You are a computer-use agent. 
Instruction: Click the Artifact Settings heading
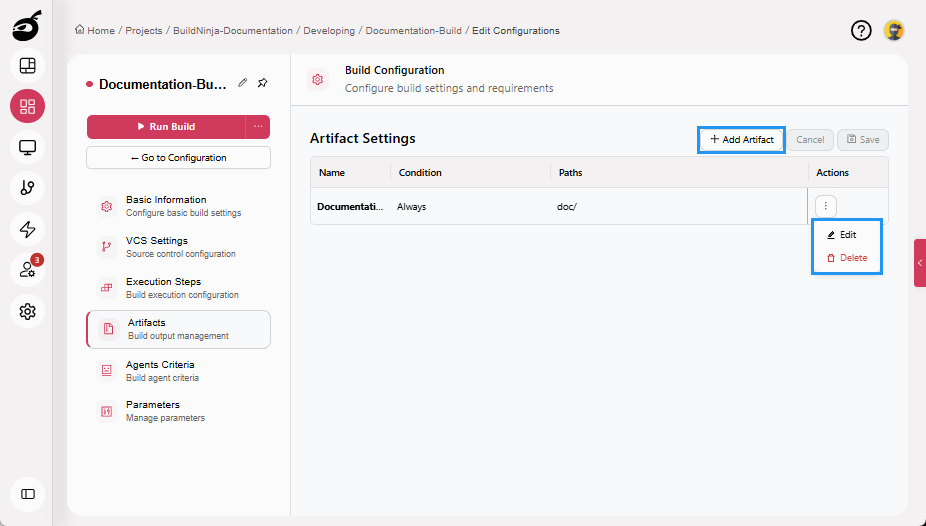pos(363,139)
